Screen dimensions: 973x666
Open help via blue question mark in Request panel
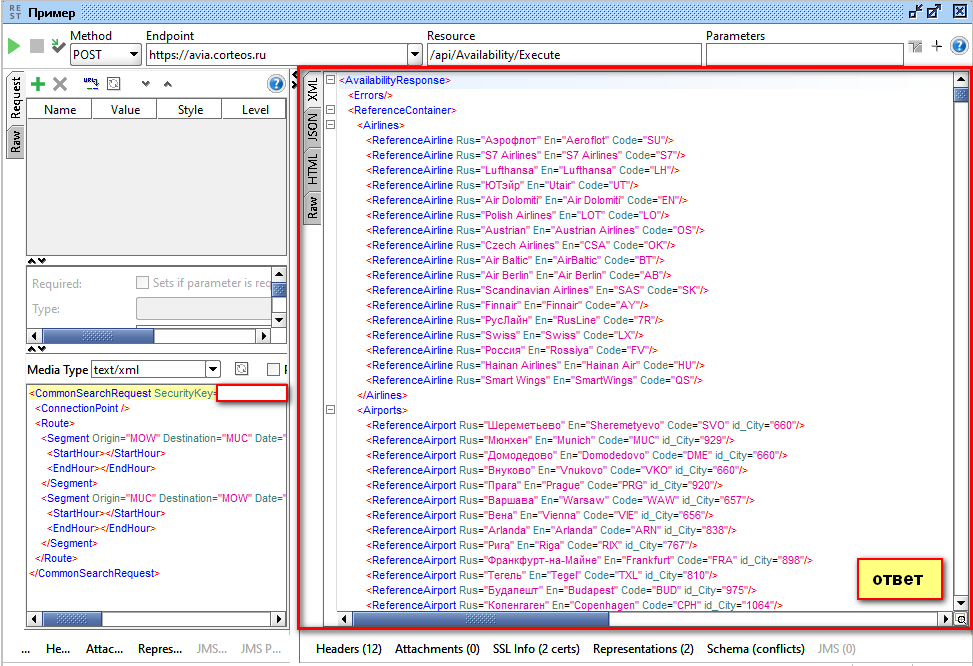(276, 84)
